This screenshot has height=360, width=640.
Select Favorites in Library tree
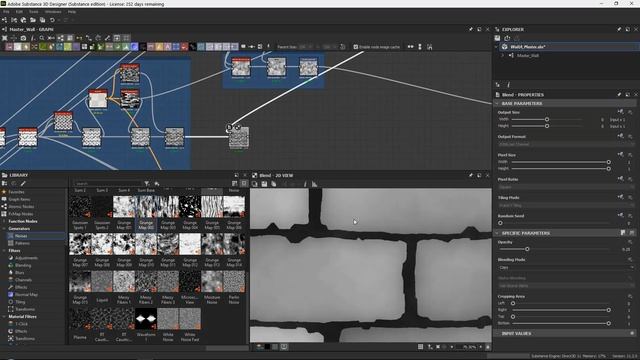click(x=16, y=192)
